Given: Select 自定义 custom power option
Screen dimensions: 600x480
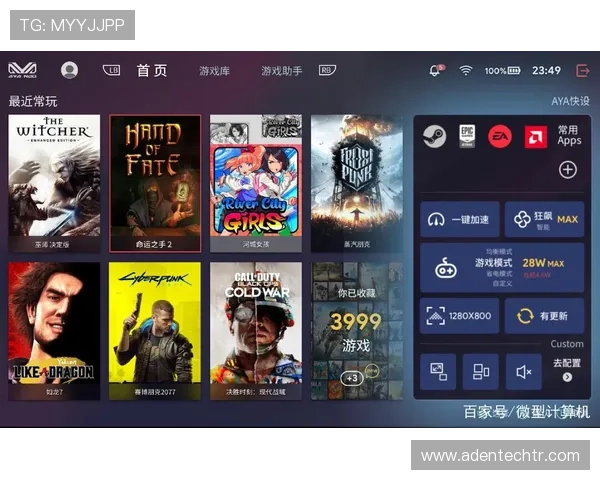Looking at the screenshot, I should (x=502, y=284).
